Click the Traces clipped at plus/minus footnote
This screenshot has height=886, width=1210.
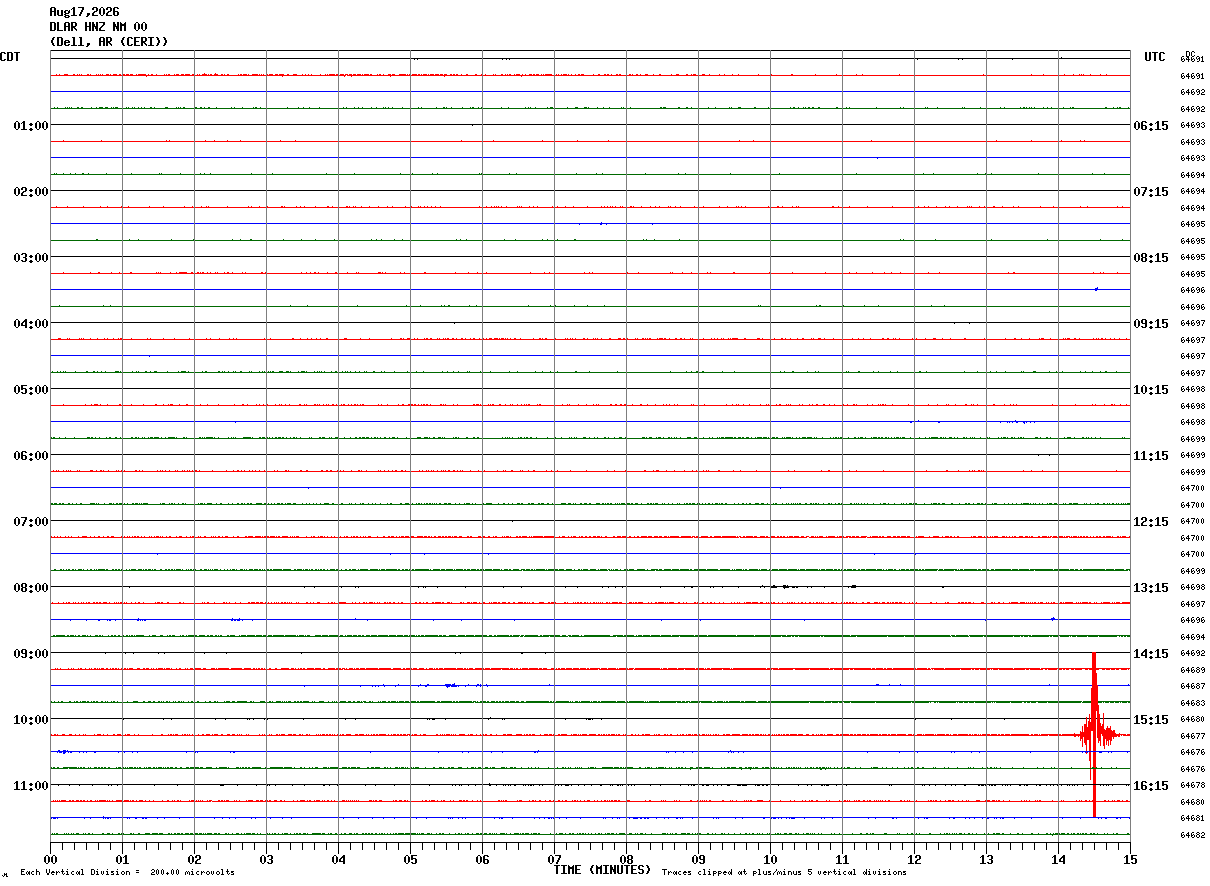click(784, 873)
